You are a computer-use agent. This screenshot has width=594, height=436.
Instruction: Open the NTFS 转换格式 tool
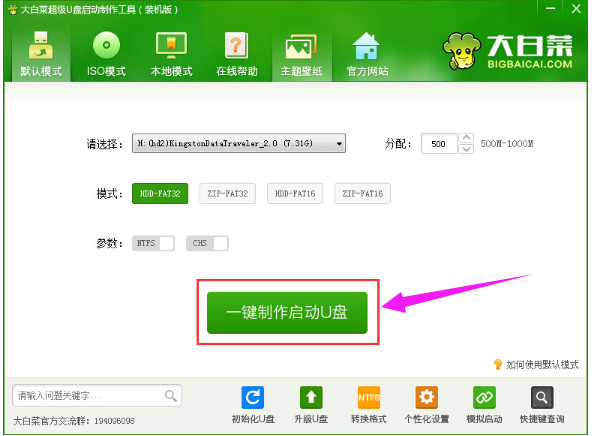coord(369,397)
